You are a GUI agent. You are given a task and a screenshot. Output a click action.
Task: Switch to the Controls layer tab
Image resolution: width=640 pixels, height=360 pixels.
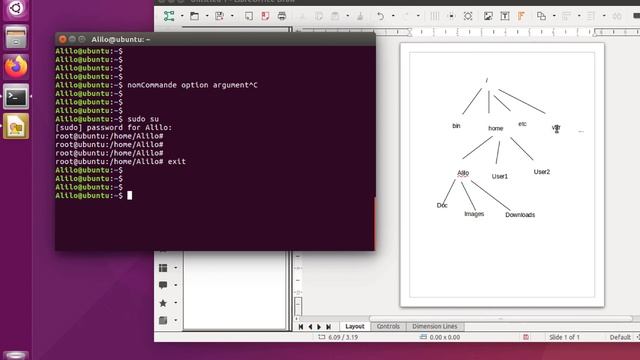[388, 327]
